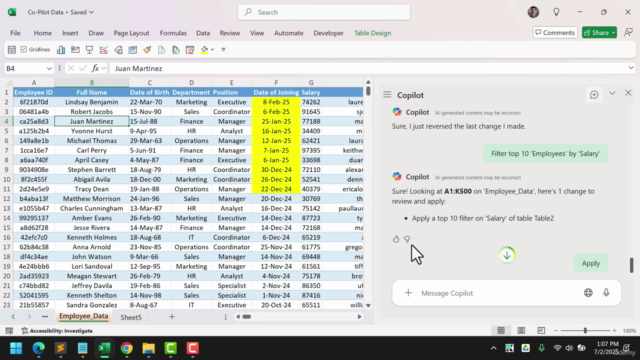Image resolution: width=640 pixels, height=360 pixels.
Task: Open the customize quick toolbar dropdown
Action: [x=223, y=50]
